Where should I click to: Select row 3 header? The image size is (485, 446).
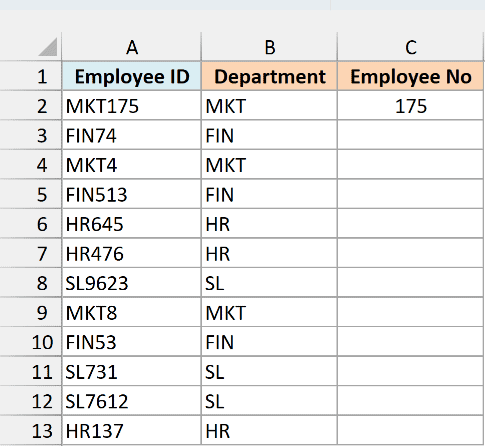point(31,135)
